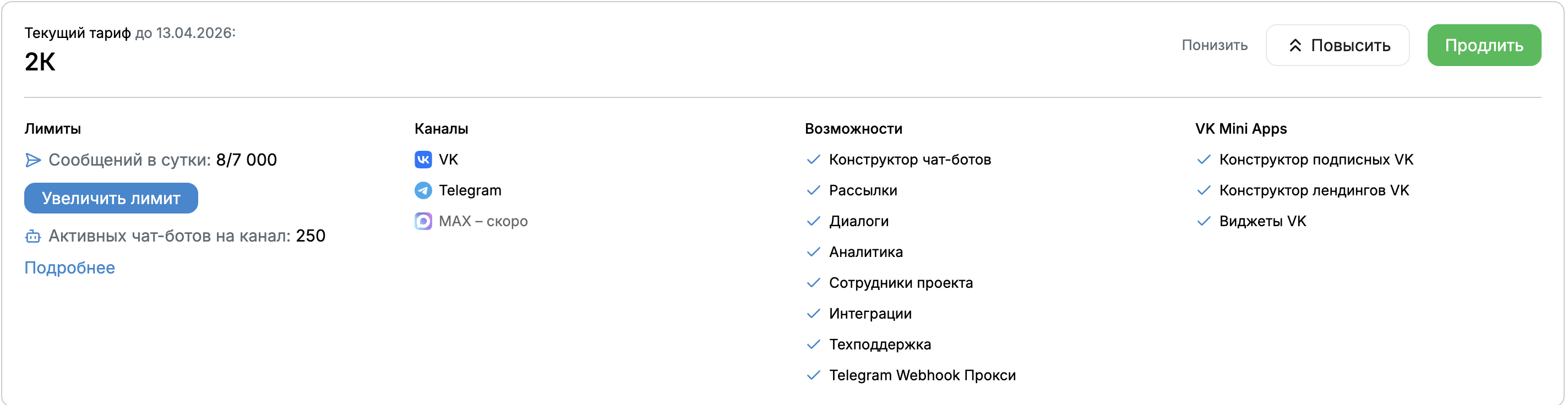Click the Конструктор лендингов VK item
The width and height of the screenshot is (1568, 405).
coord(1314,190)
